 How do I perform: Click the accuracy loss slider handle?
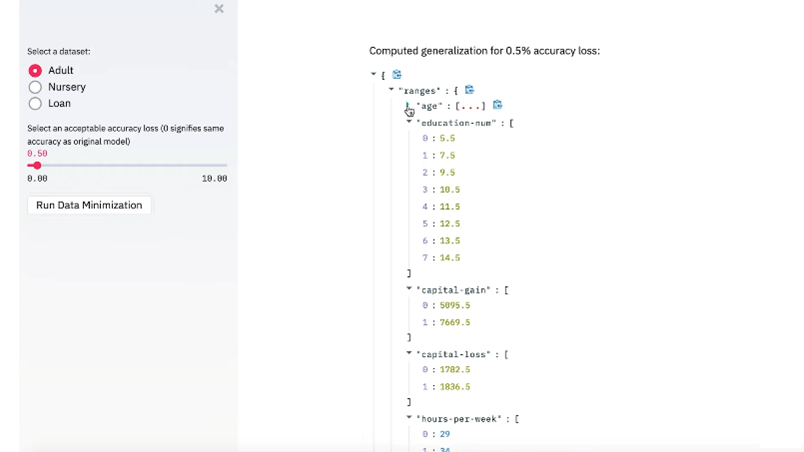[x=37, y=165]
